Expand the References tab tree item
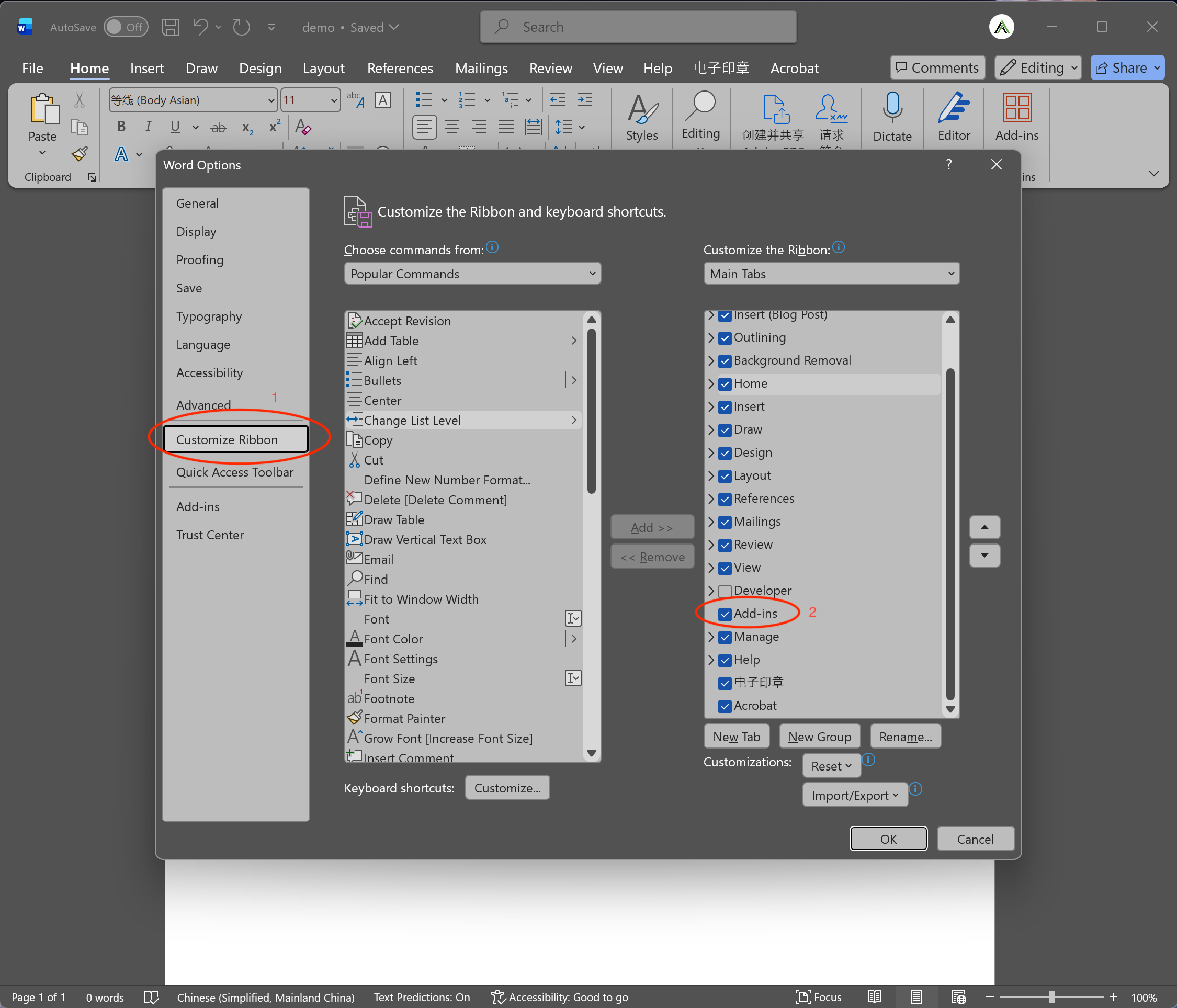This screenshot has height=1008, width=1177. coord(712,499)
